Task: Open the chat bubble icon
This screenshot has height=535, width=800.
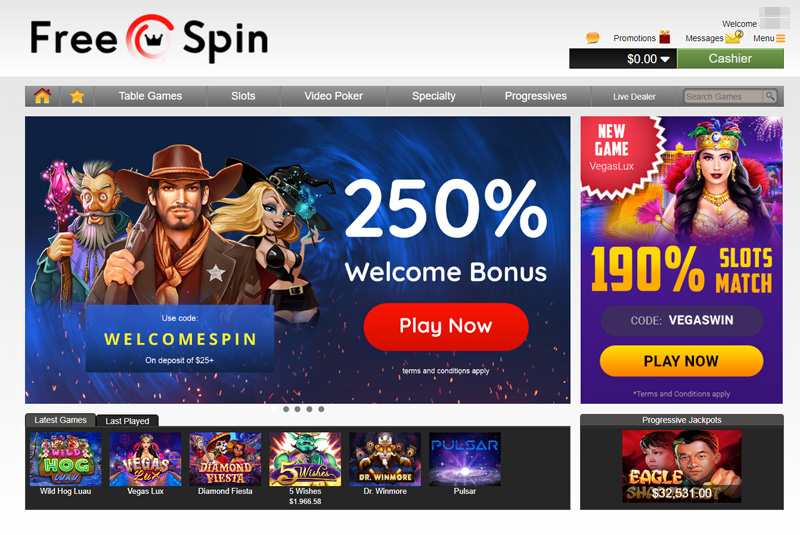Action: pos(592,38)
